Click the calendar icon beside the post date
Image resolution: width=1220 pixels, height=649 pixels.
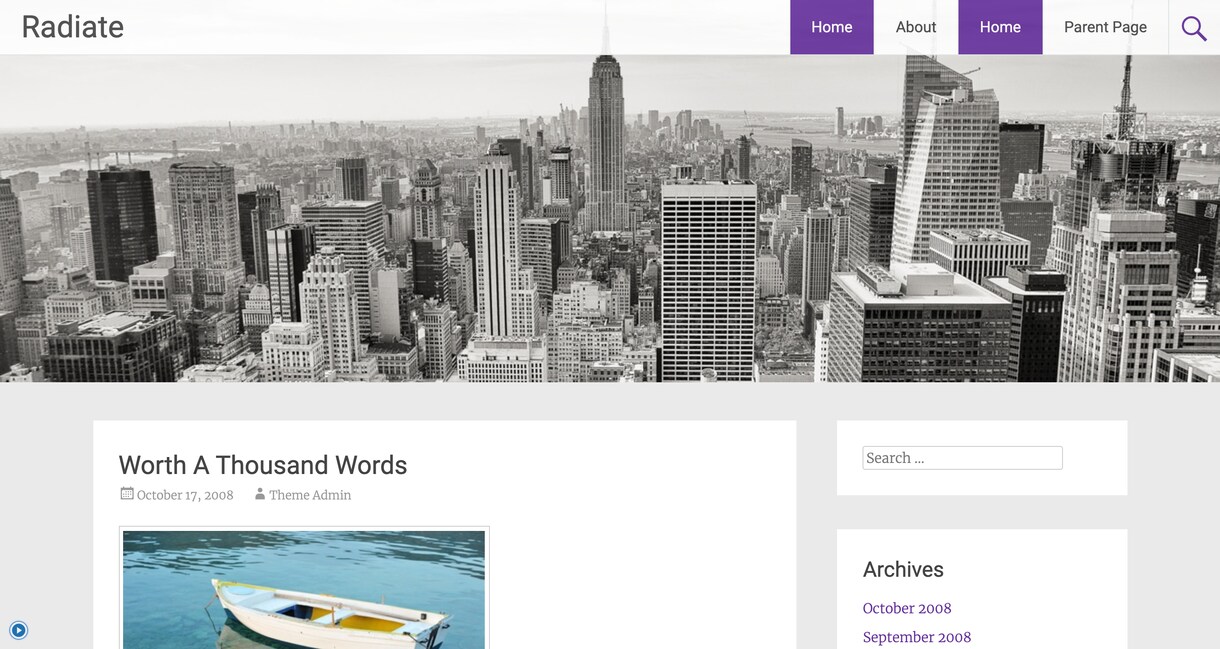(126, 493)
